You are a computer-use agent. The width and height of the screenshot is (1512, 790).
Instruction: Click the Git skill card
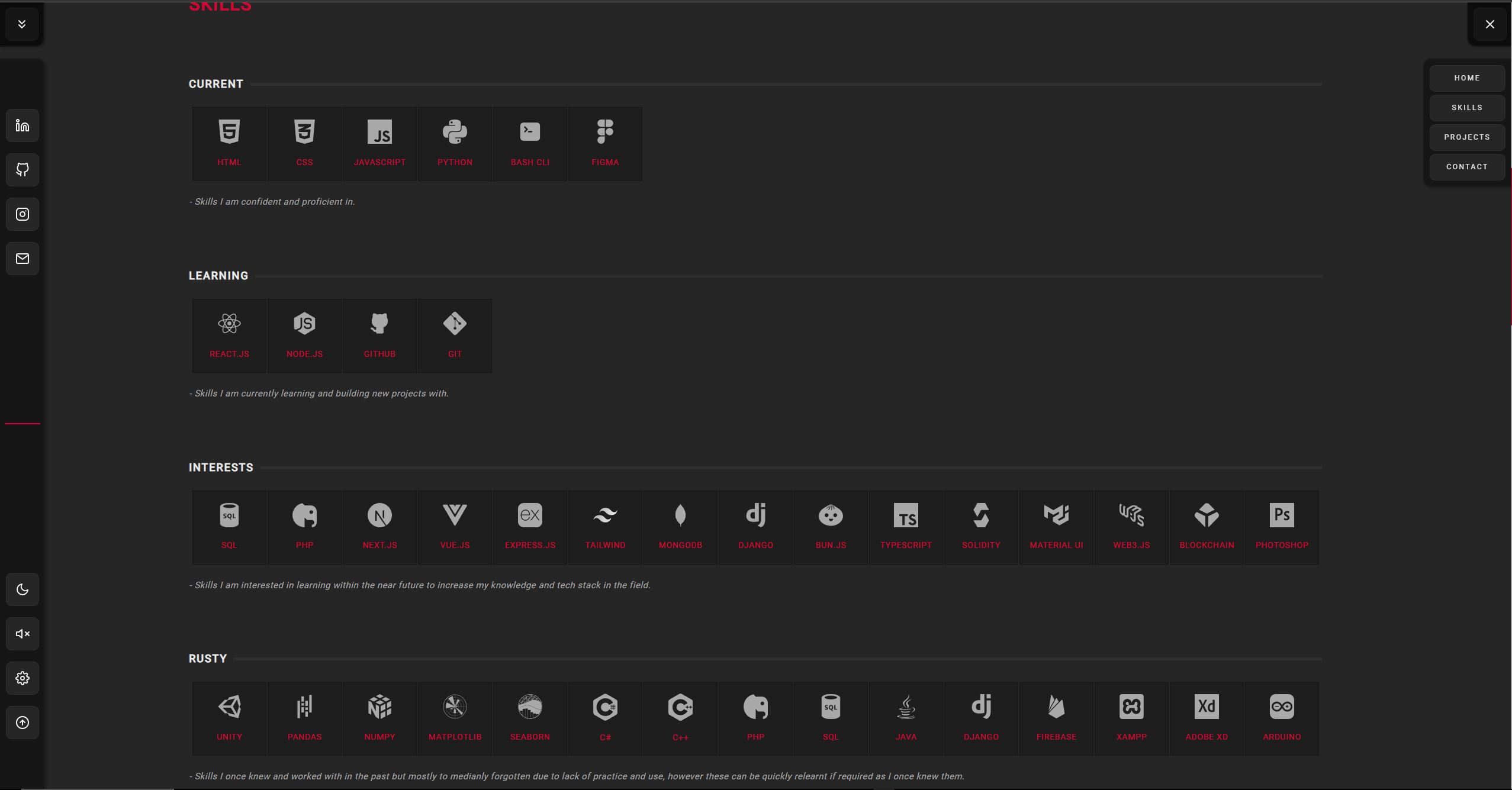tap(455, 336)
